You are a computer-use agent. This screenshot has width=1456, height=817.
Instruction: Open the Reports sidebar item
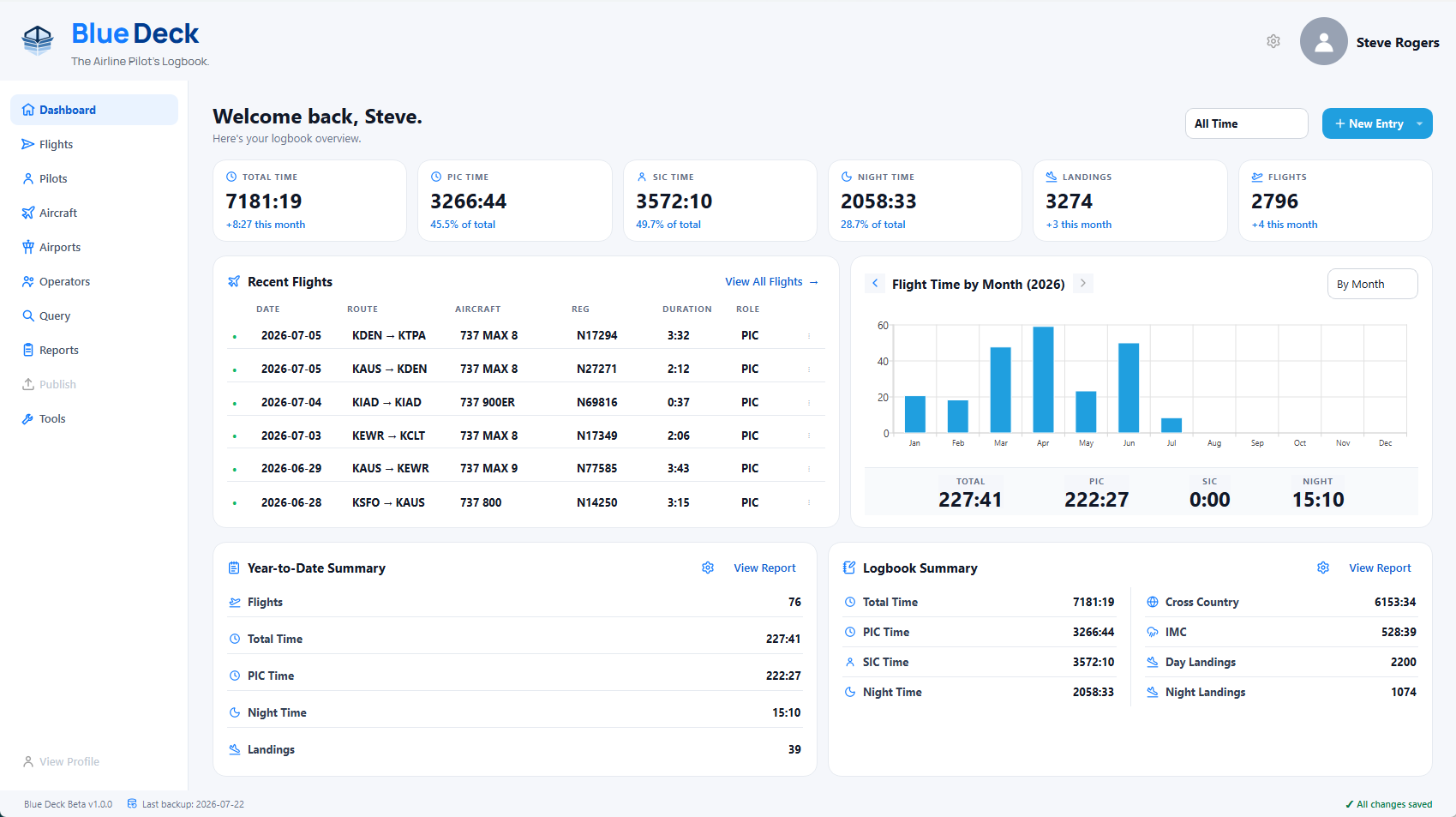(94, 350)
